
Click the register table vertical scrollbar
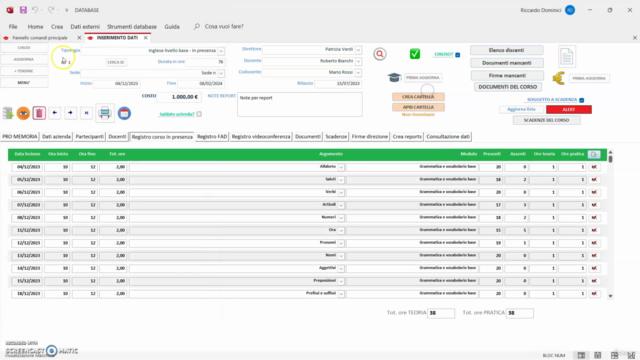(611, 224)
